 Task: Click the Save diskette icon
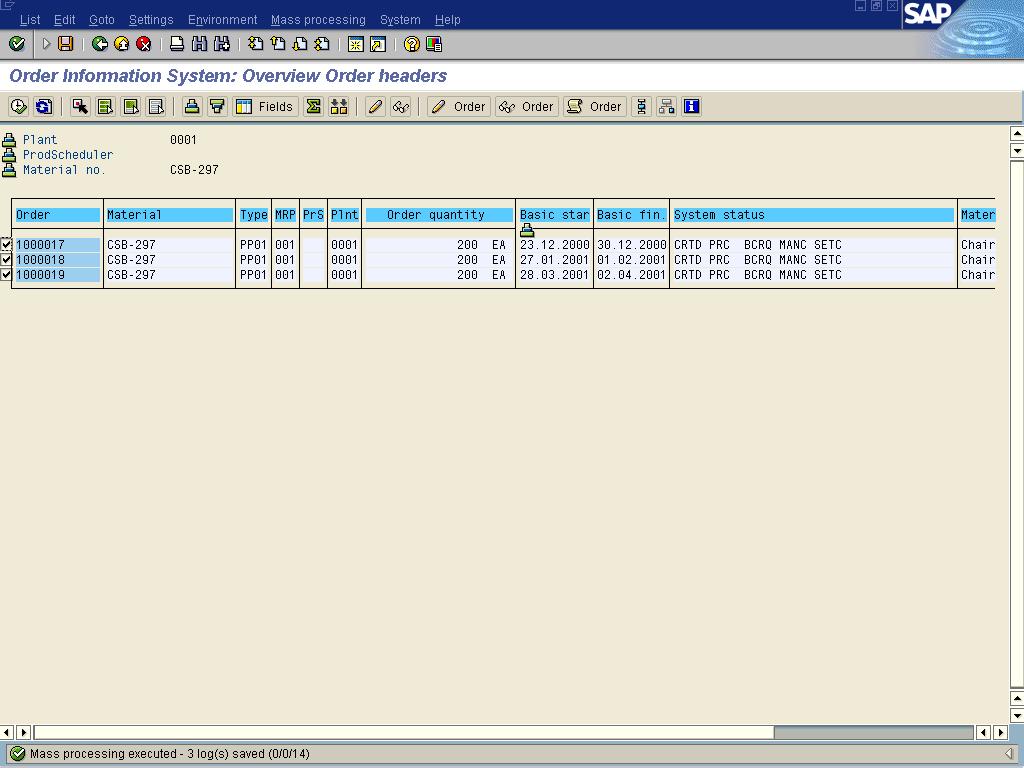(65, 44)
